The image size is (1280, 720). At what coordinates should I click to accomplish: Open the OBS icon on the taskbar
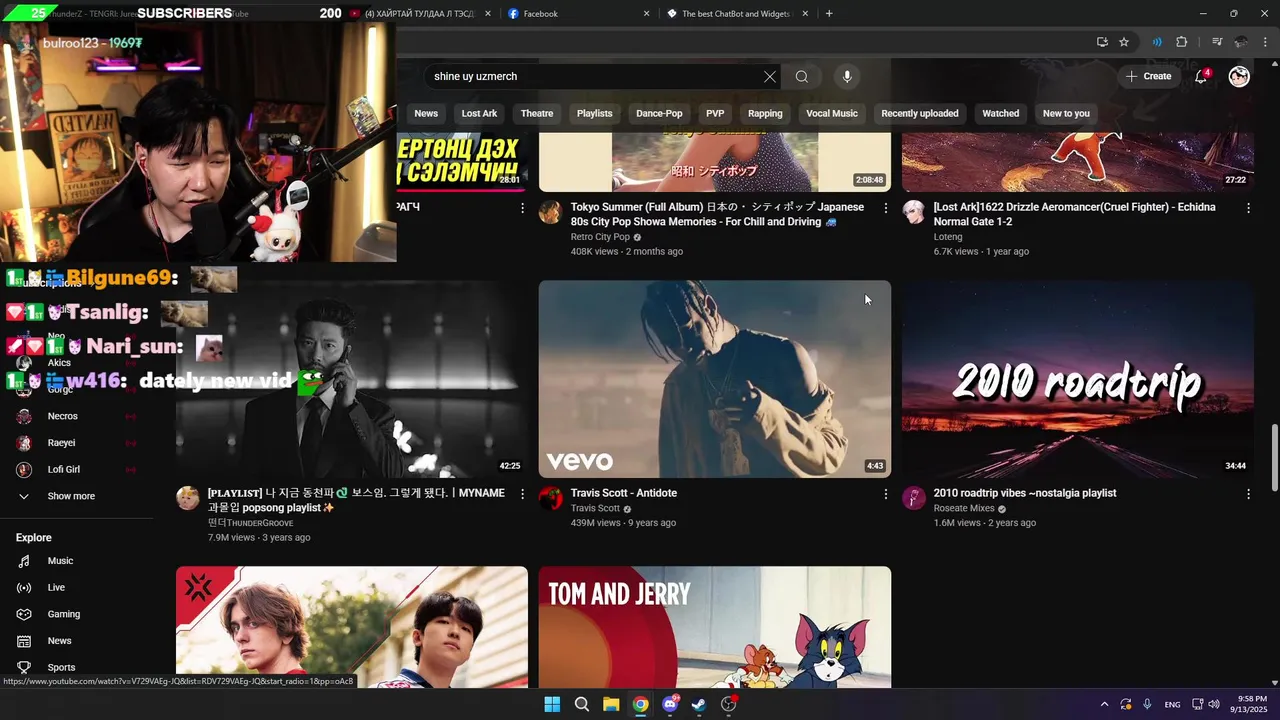pos(729,704)
